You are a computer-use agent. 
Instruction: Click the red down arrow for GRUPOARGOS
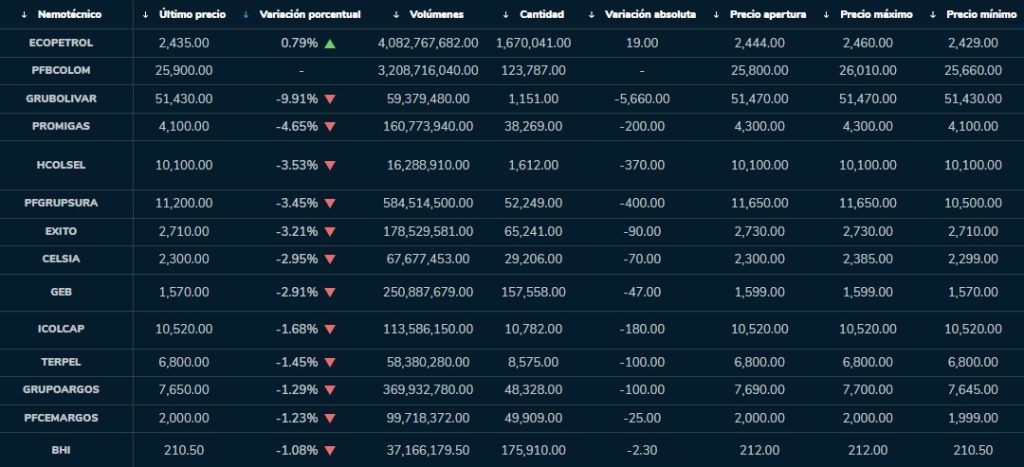[330, 390]
